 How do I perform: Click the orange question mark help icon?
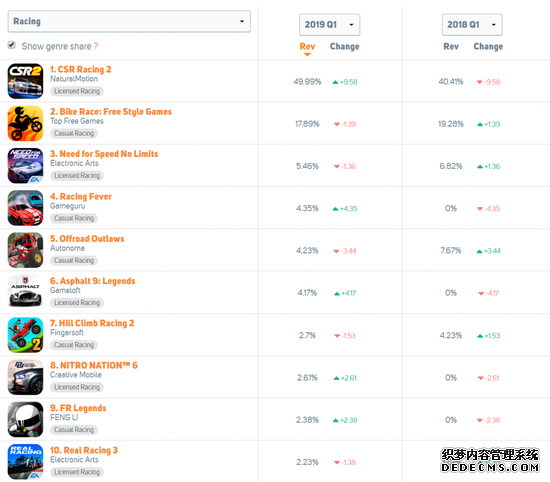tap(96, 46)
